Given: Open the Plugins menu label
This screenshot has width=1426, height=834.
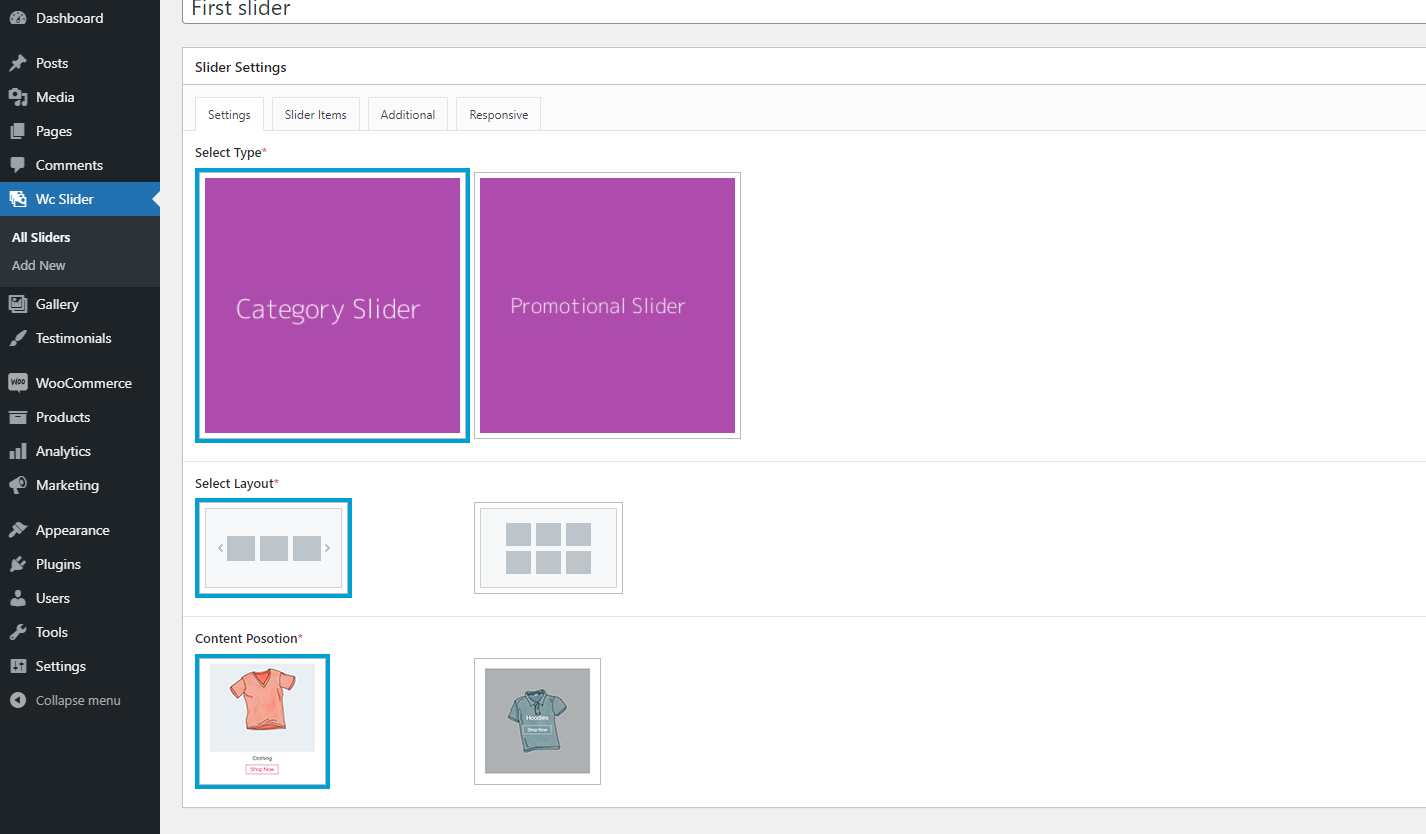Looking at the screenshot, I should pos(58,564).
